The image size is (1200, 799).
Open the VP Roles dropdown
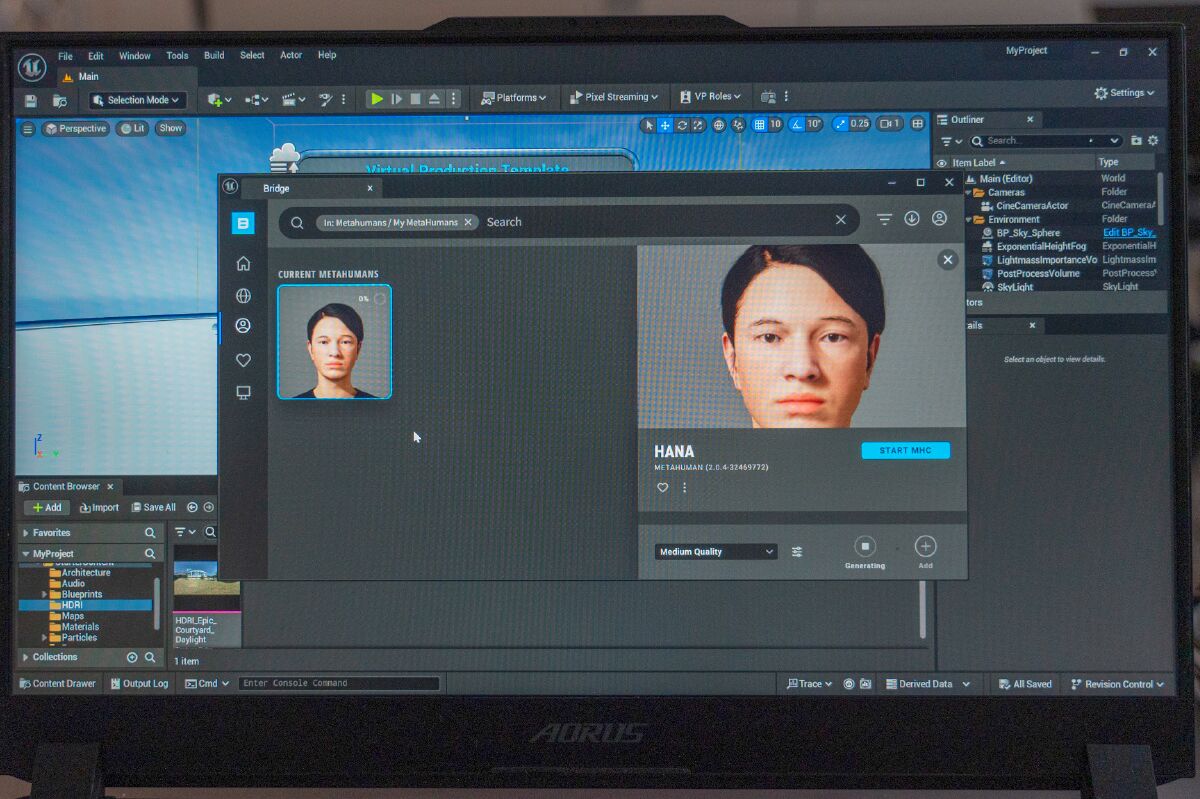click(710, 96)
